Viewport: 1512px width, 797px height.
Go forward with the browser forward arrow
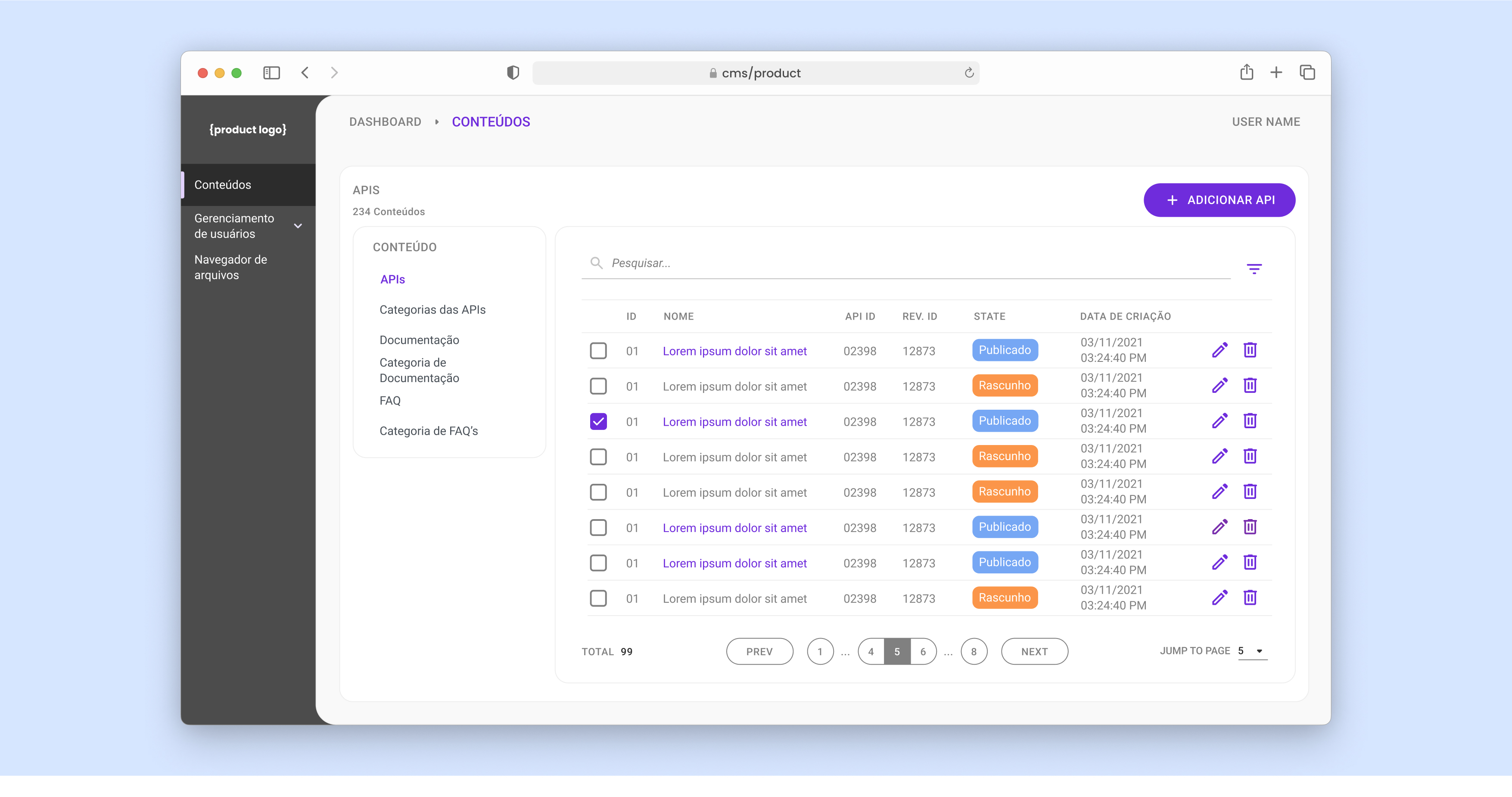334,73
